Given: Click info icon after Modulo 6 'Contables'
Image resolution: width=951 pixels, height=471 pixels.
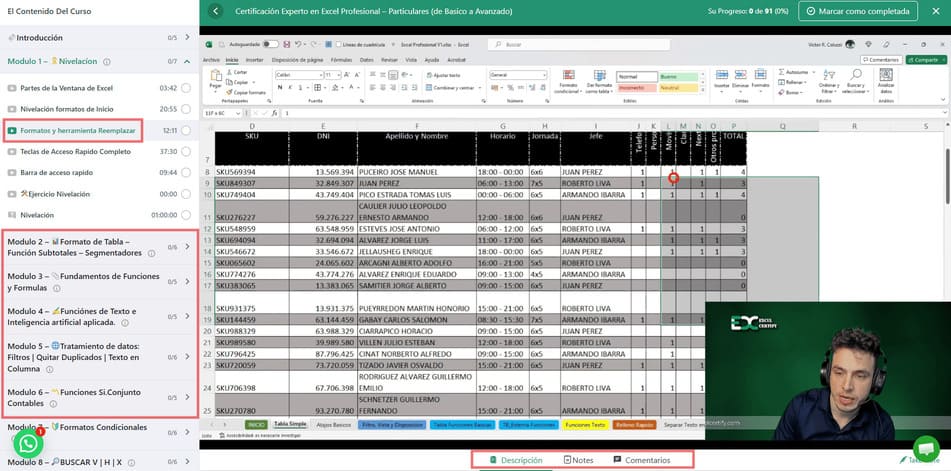Looking at the screenshot, I should click(x=53, y=404).
